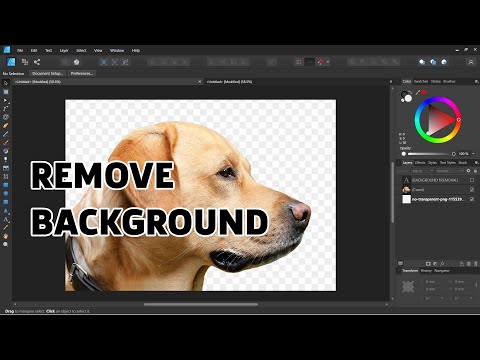Select the Artboard tool
The width and height of the screenshot is (480, 360).
6,92
